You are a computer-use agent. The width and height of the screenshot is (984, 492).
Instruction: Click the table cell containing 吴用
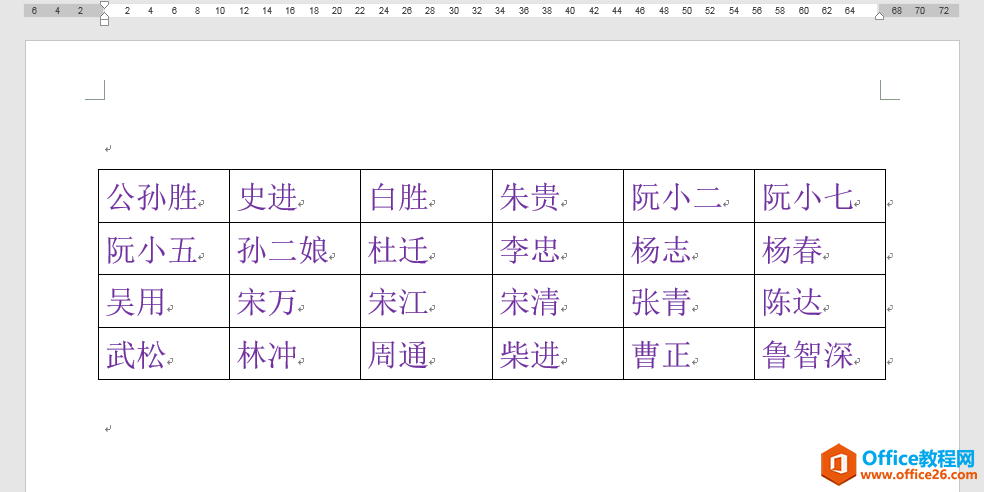(164, 301)
